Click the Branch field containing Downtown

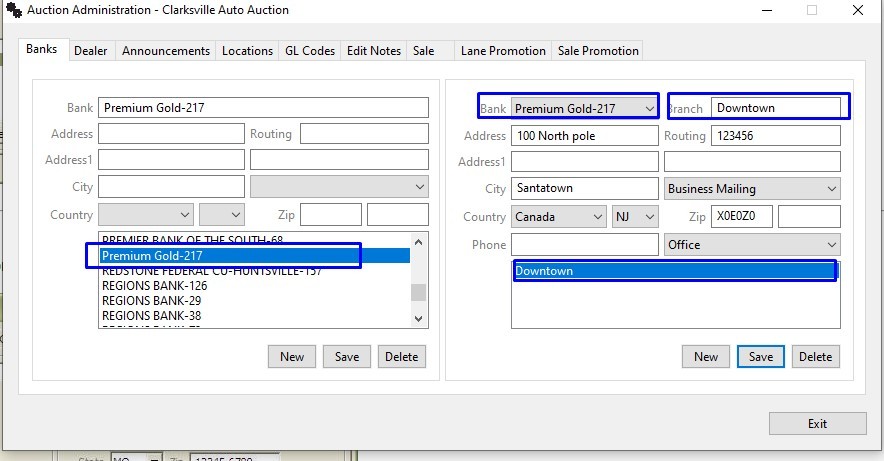pyautogui.click(x=775, y=108)
